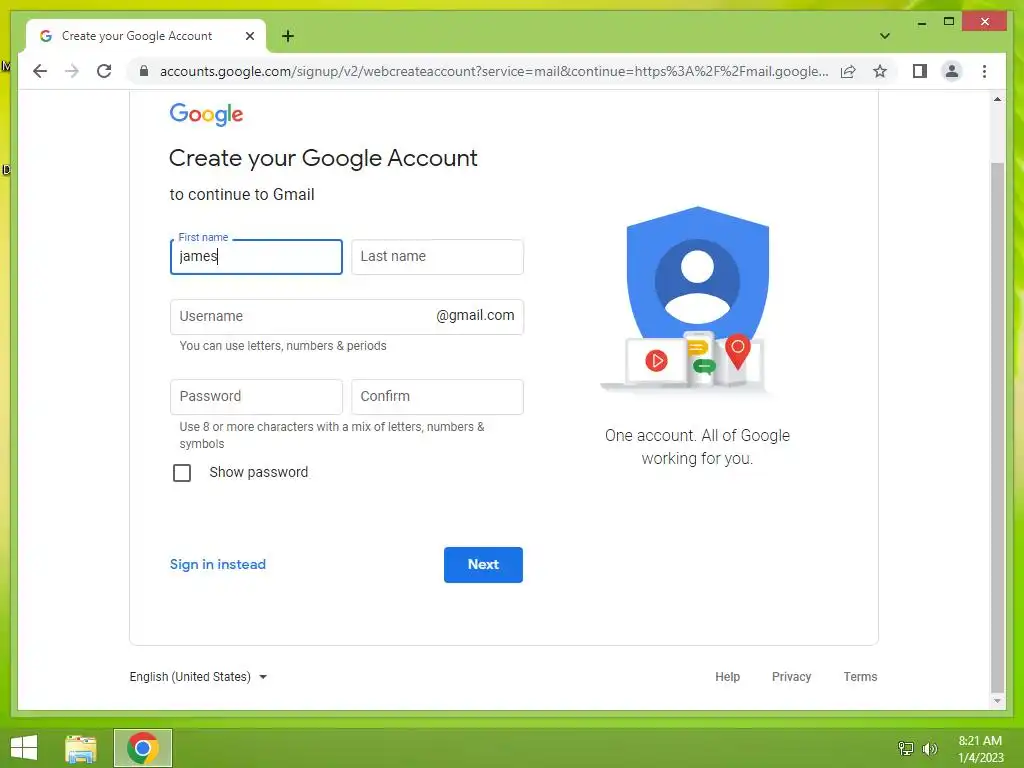1024x768 pixels.
Task: Click "You can use letters, numbers & periods" hint
Action: pyautogui.click(x=283, y=345)
